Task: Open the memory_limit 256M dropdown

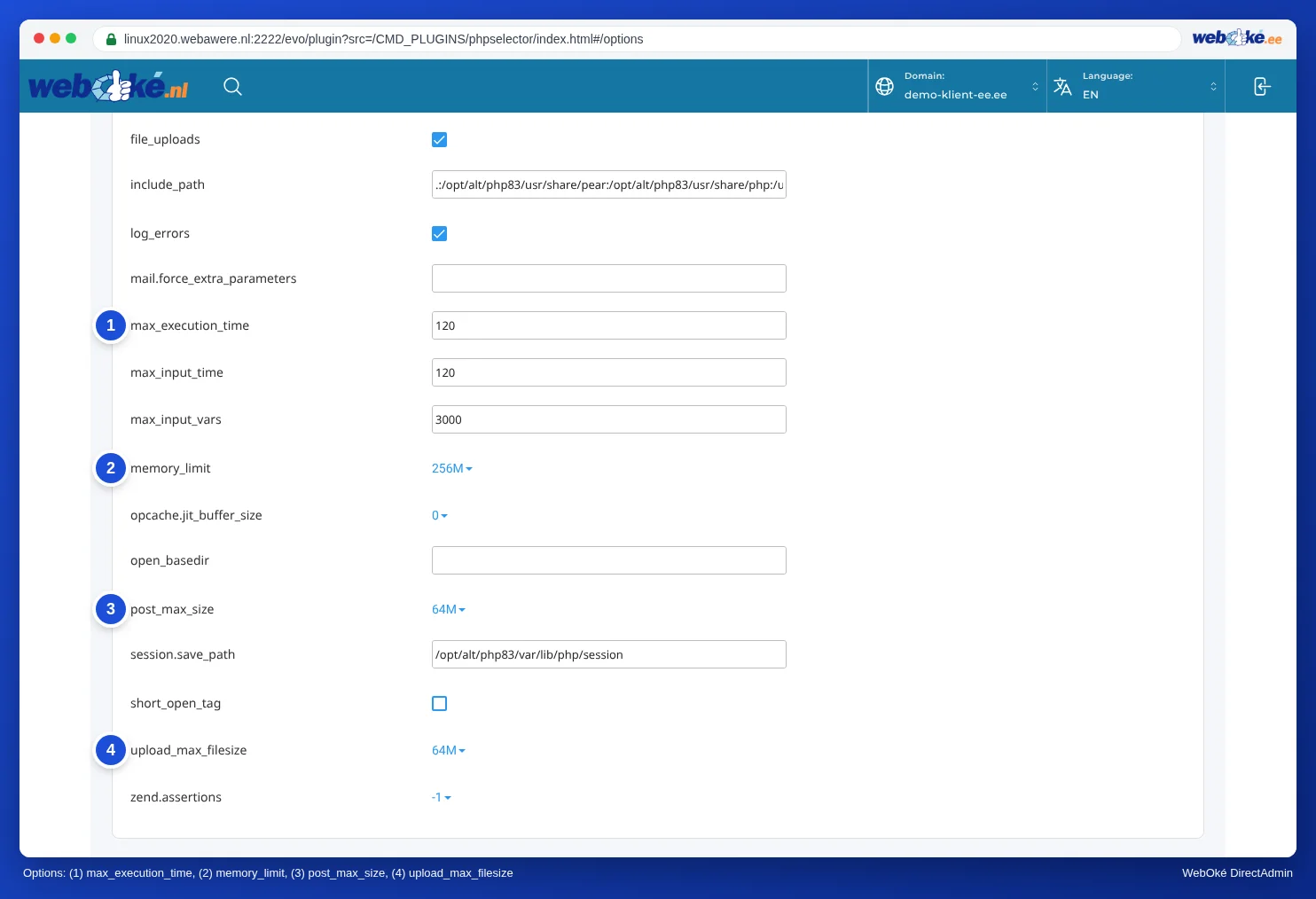Action: 452,468
